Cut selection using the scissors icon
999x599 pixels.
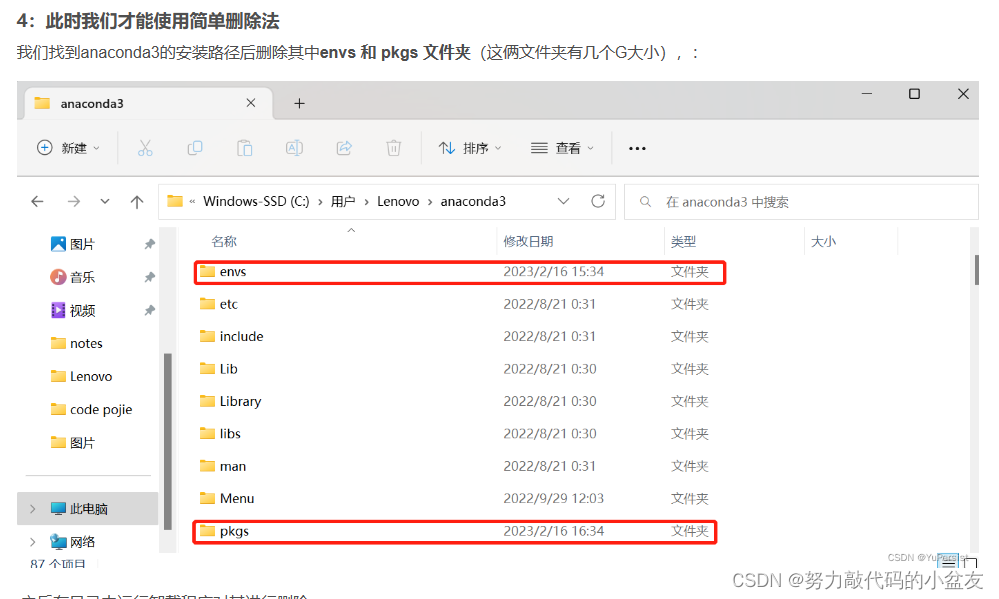click(145, 147)
